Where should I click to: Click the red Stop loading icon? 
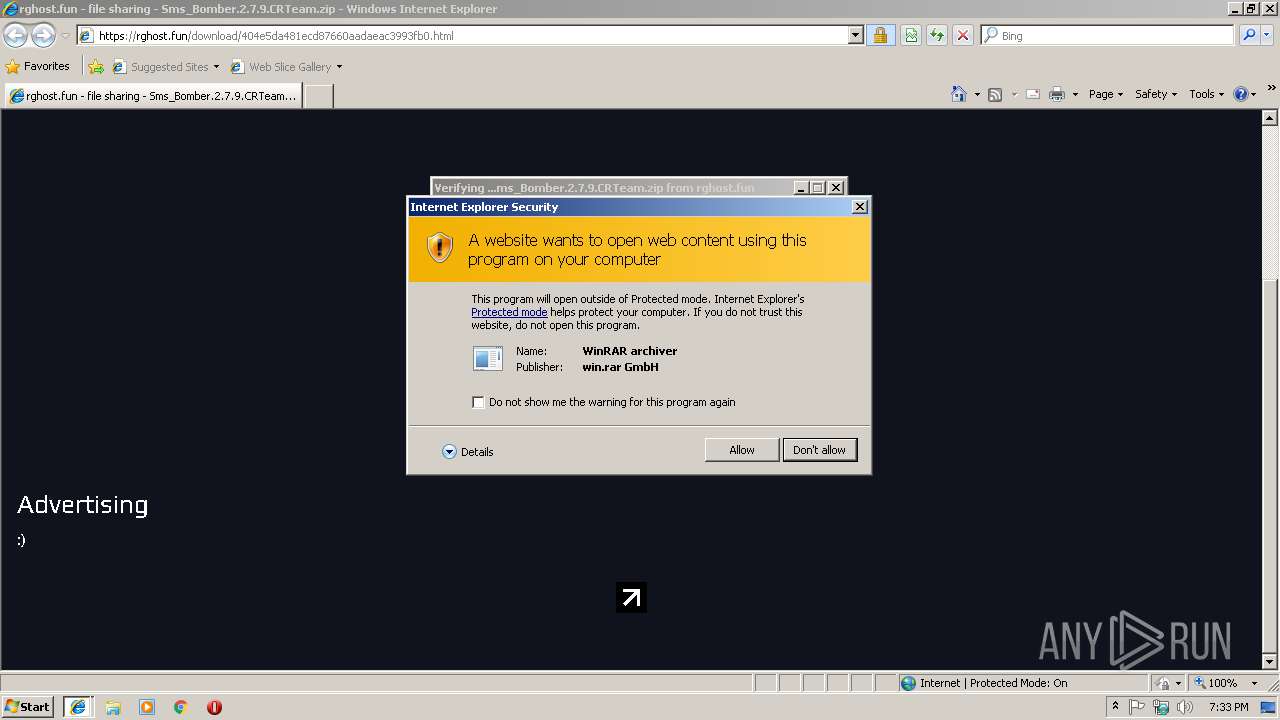963,35
